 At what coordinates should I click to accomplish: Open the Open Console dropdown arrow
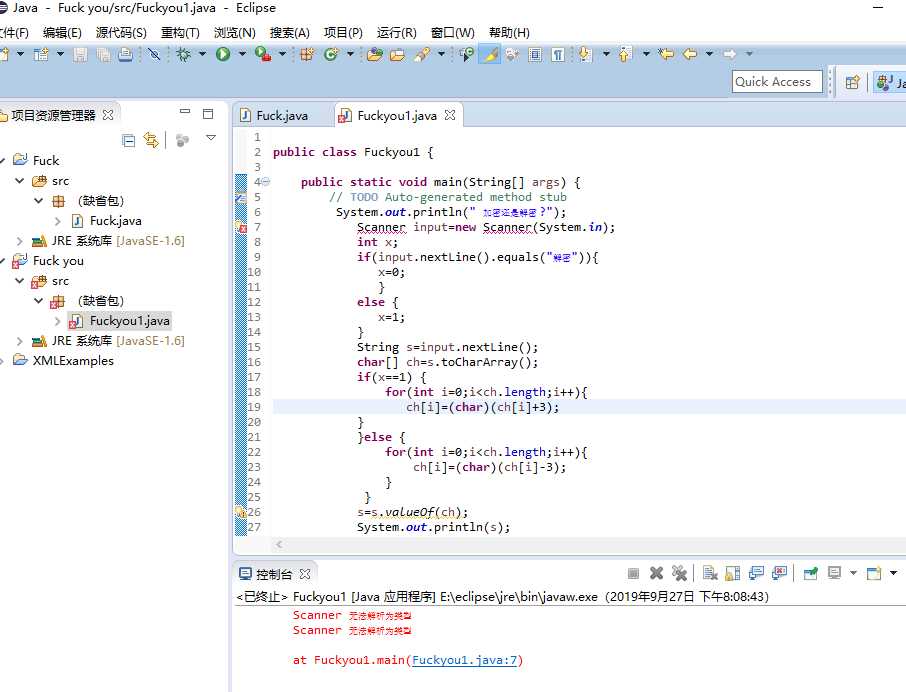tap(893, 573)
